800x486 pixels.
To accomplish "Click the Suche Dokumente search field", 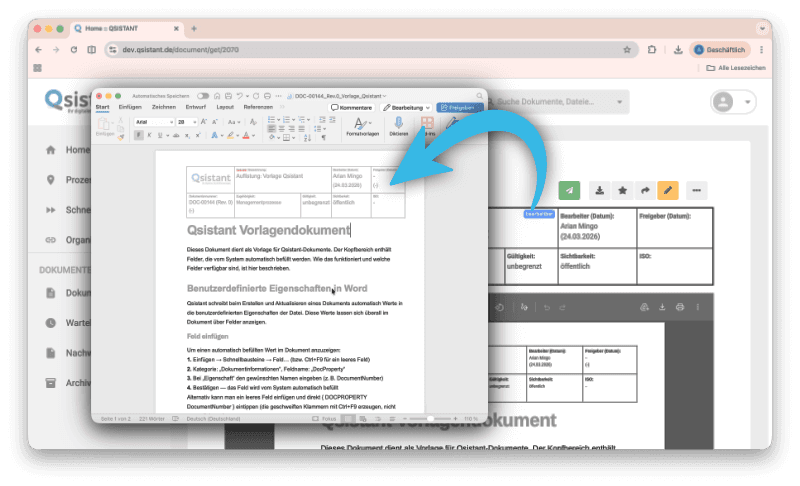I will [560, 102].
